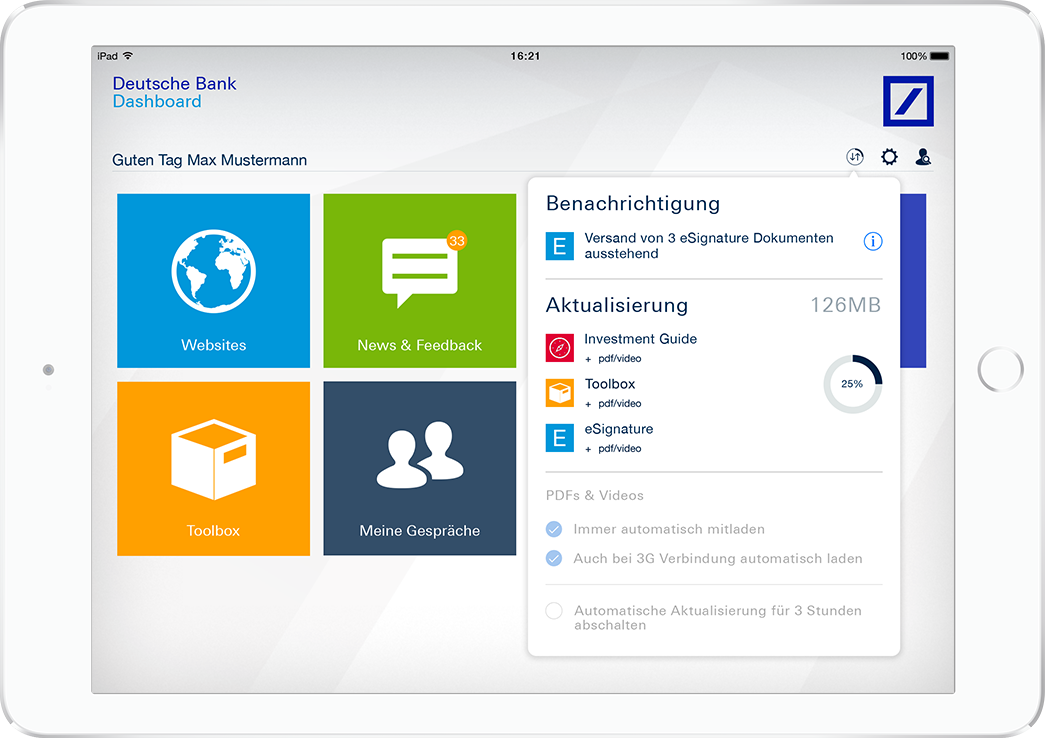
Task: Open the News & Feedback tile
Action: pos(420,281)
